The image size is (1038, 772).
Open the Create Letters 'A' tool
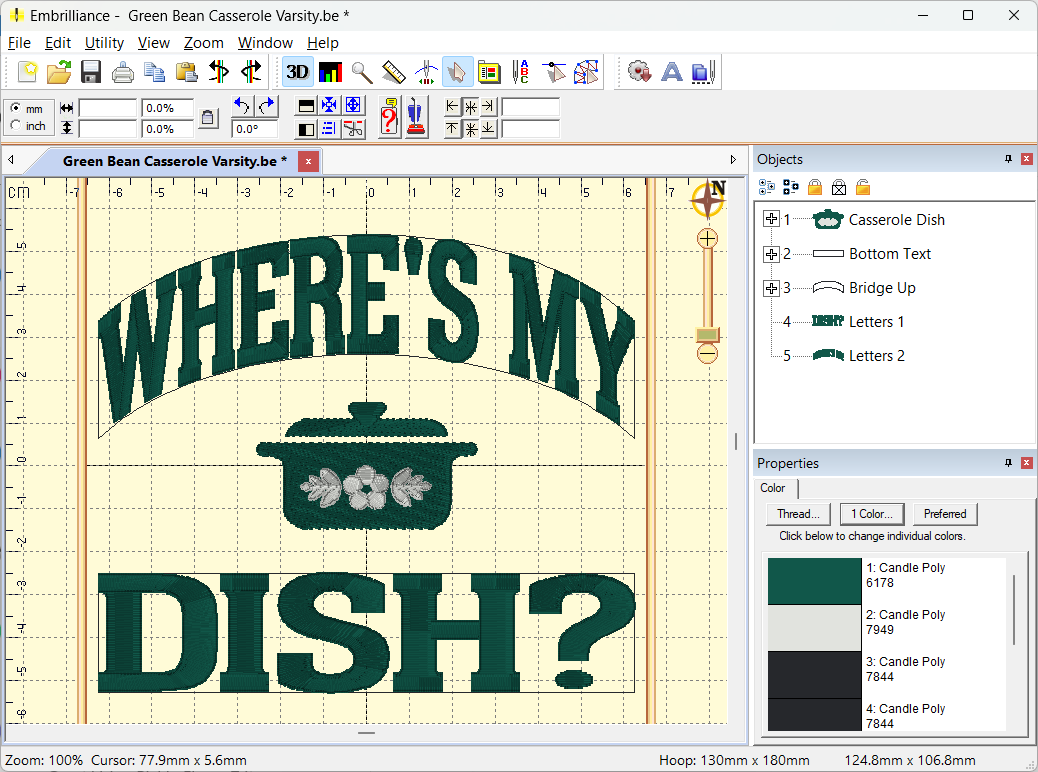tap(672, 72)
